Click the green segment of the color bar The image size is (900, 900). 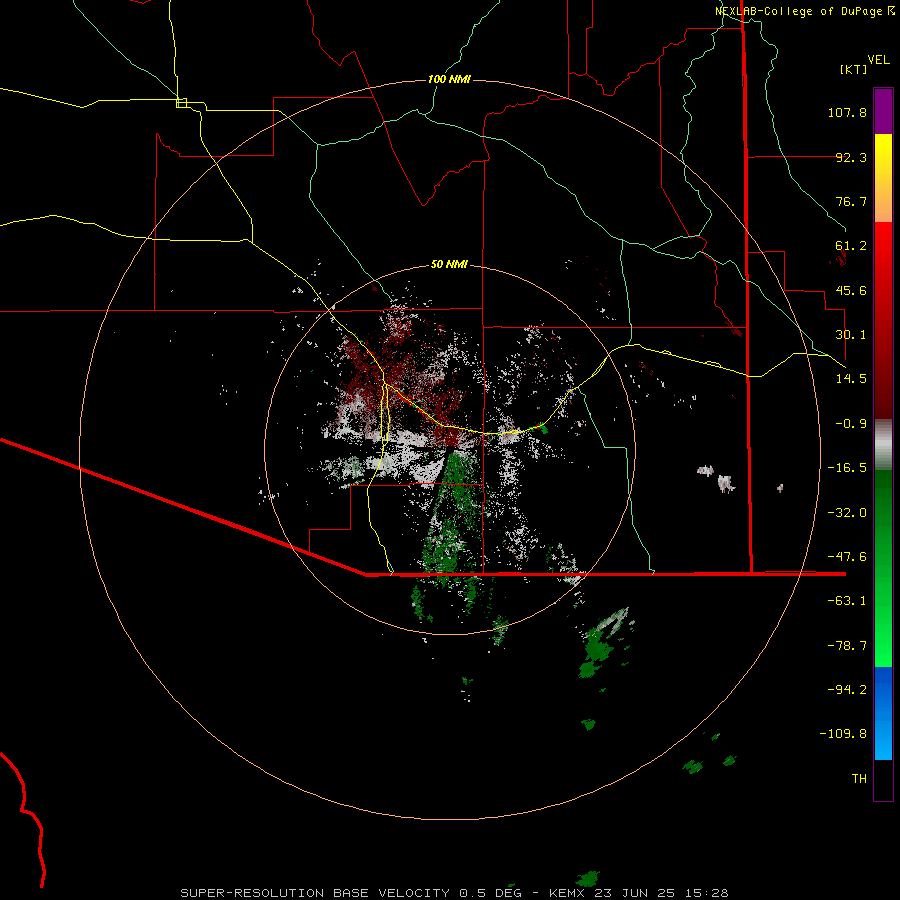click(883, 568)
